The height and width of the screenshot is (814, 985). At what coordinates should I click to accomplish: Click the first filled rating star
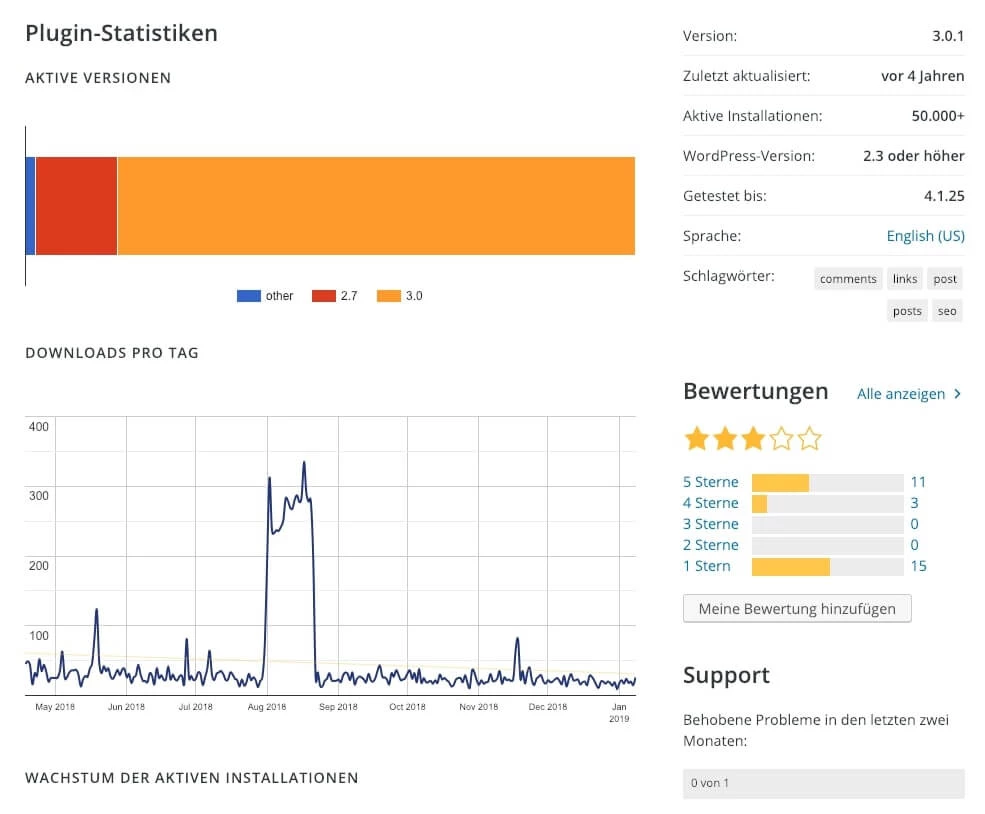pos(696,439)
